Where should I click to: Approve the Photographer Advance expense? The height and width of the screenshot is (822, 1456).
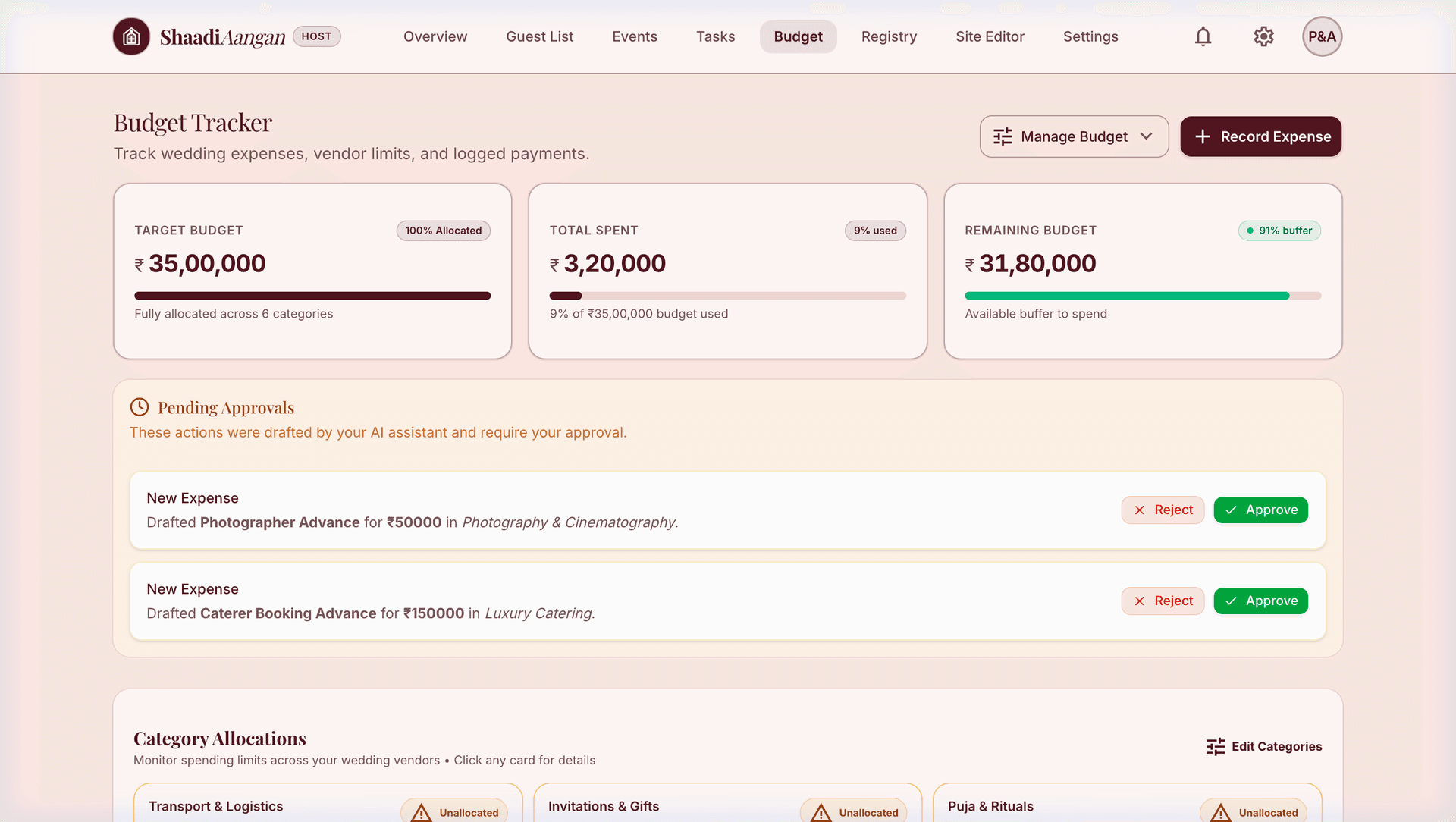(1260, 510)
